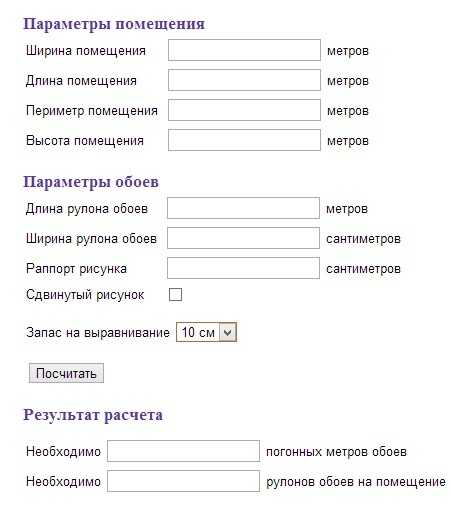452x505 pixels.
Task: Click the Параметры помещения heading
Action: pyautogui.click(x=114, y=24)
